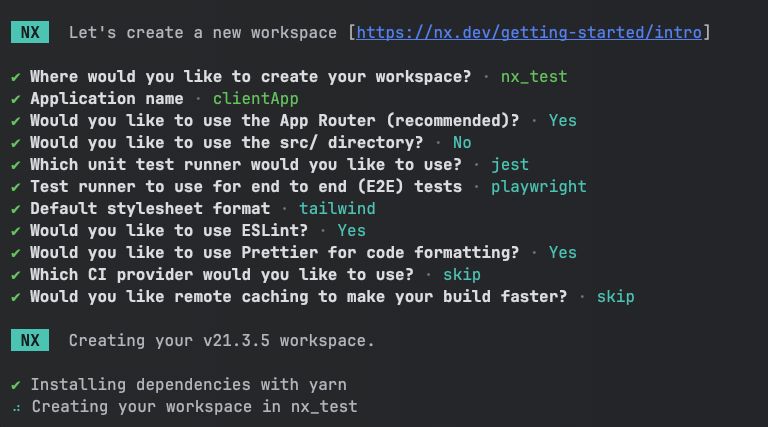This screenshot has height=427, width=768.
Task: Click the checkmark beside "Default stylesheet format"
Action: 16,209
